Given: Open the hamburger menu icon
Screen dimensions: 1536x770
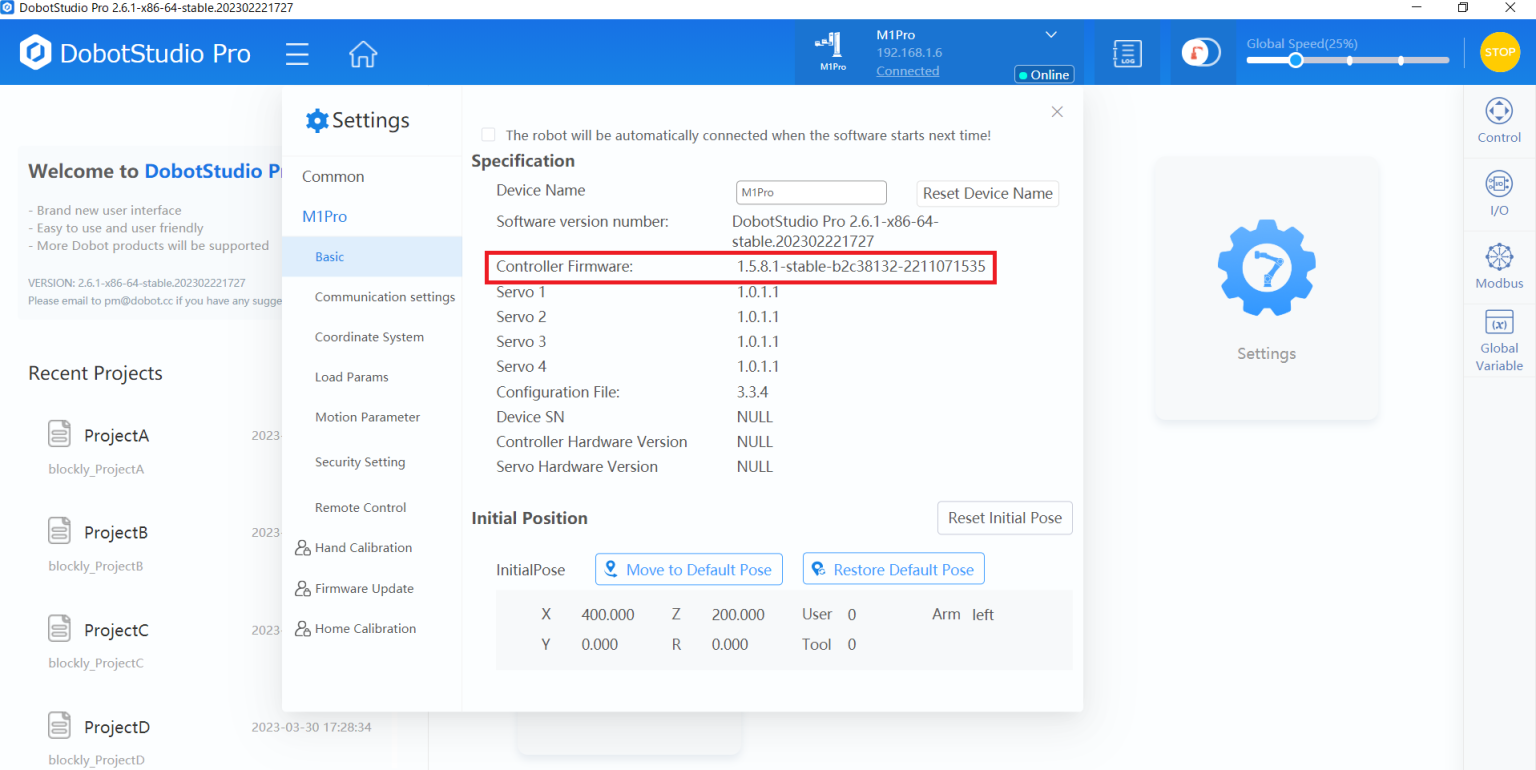Looking at the screenshot, I should pyautogui.click(x=297, y=53).
